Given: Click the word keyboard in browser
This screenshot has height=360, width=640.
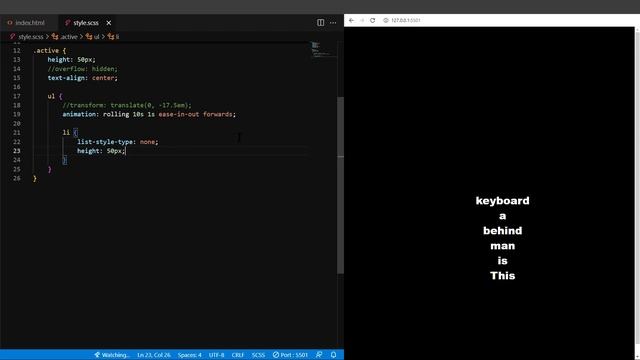Looking at the screenshot, I should coord(502,201).
